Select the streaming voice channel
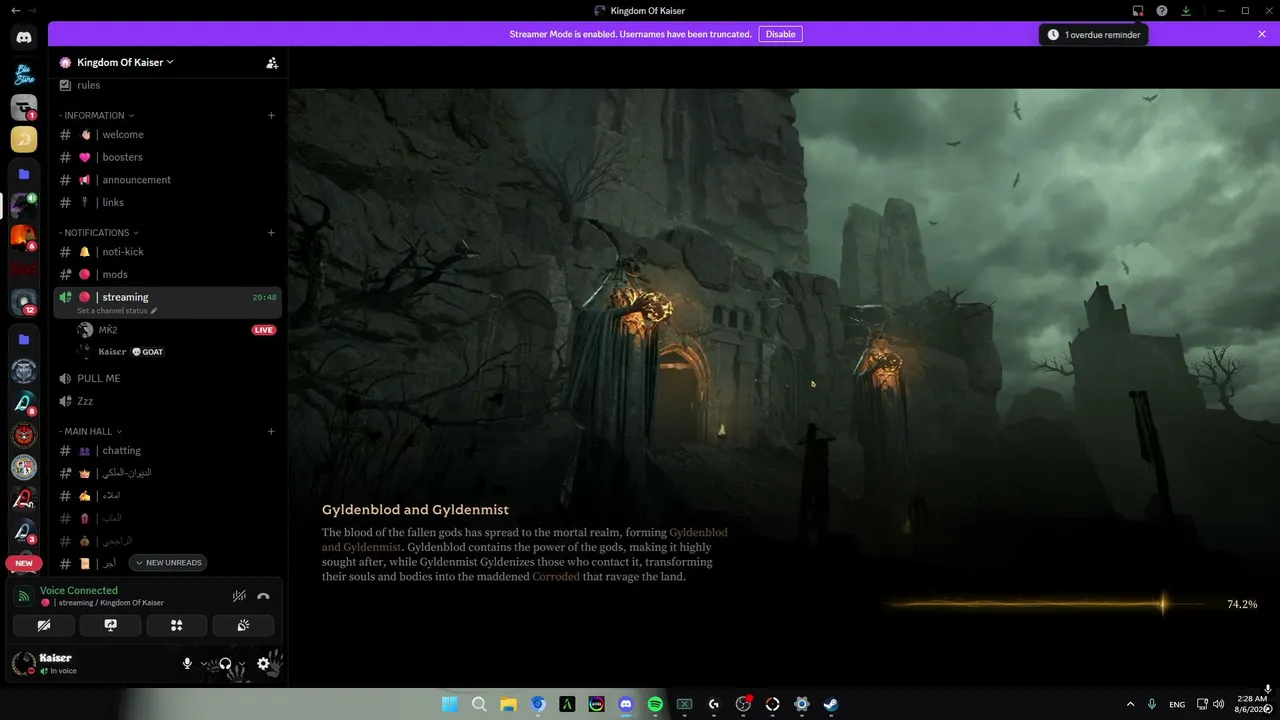This screenshot has width=1280, height=720. (x=167, y=301)
